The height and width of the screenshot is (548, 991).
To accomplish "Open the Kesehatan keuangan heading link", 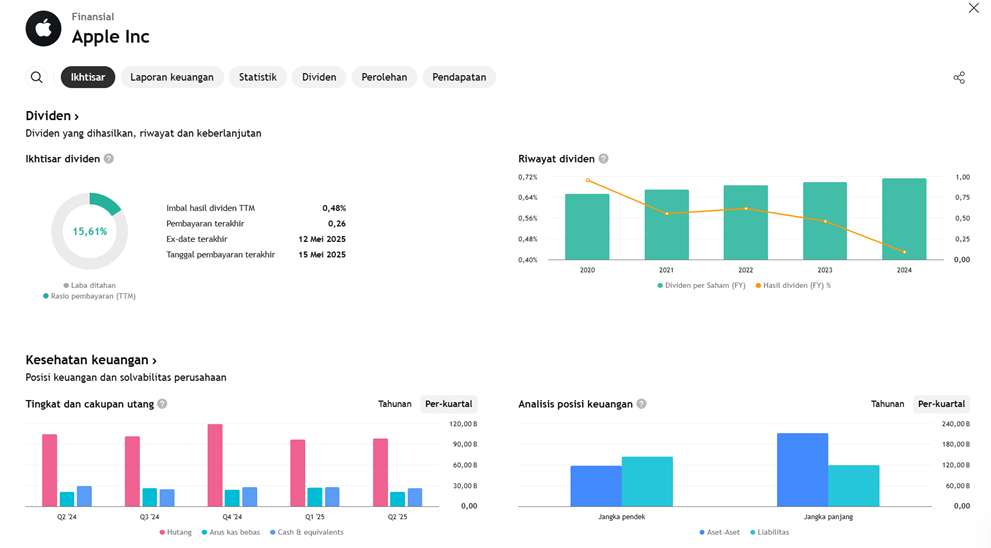I will [x=91, y=360].
